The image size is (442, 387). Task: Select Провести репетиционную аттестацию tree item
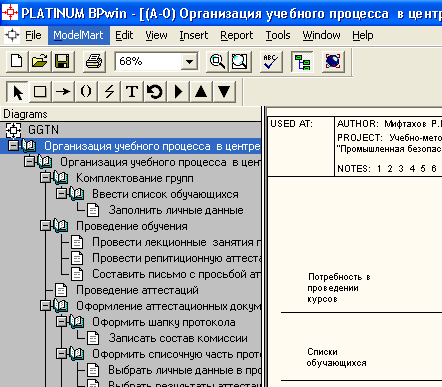(x=176, y=258)
